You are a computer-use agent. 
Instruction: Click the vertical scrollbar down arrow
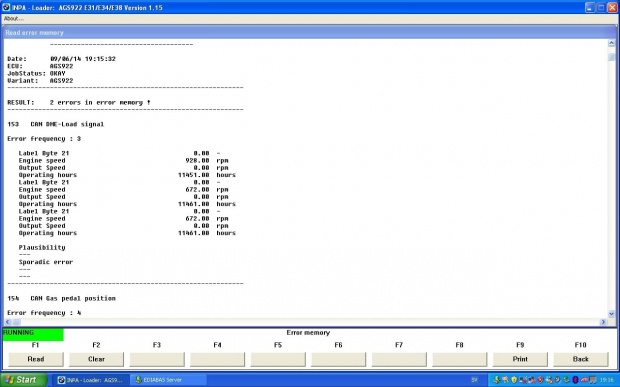(x=611, y=314)
